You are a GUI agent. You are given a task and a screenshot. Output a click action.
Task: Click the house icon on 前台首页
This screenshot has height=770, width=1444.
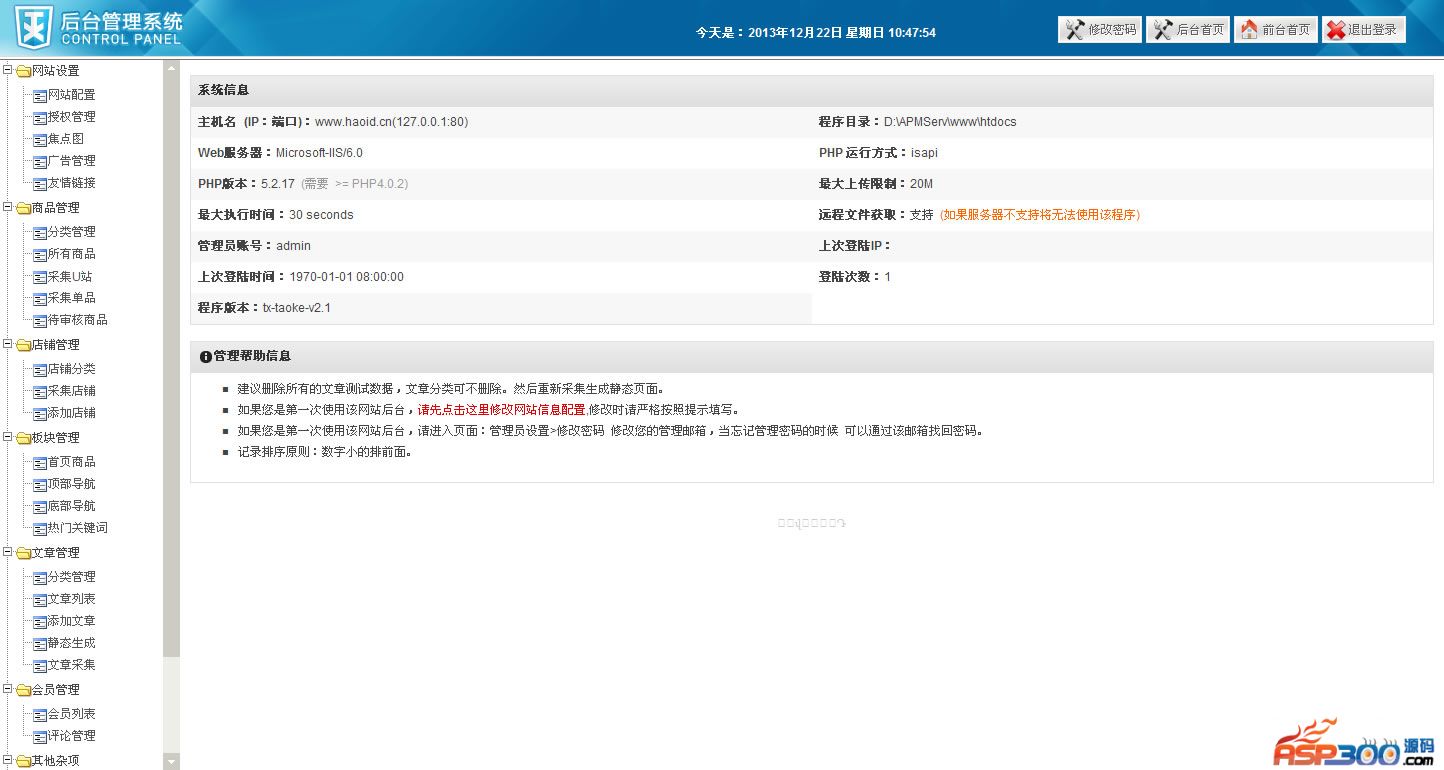click(x=1249, y=30)
